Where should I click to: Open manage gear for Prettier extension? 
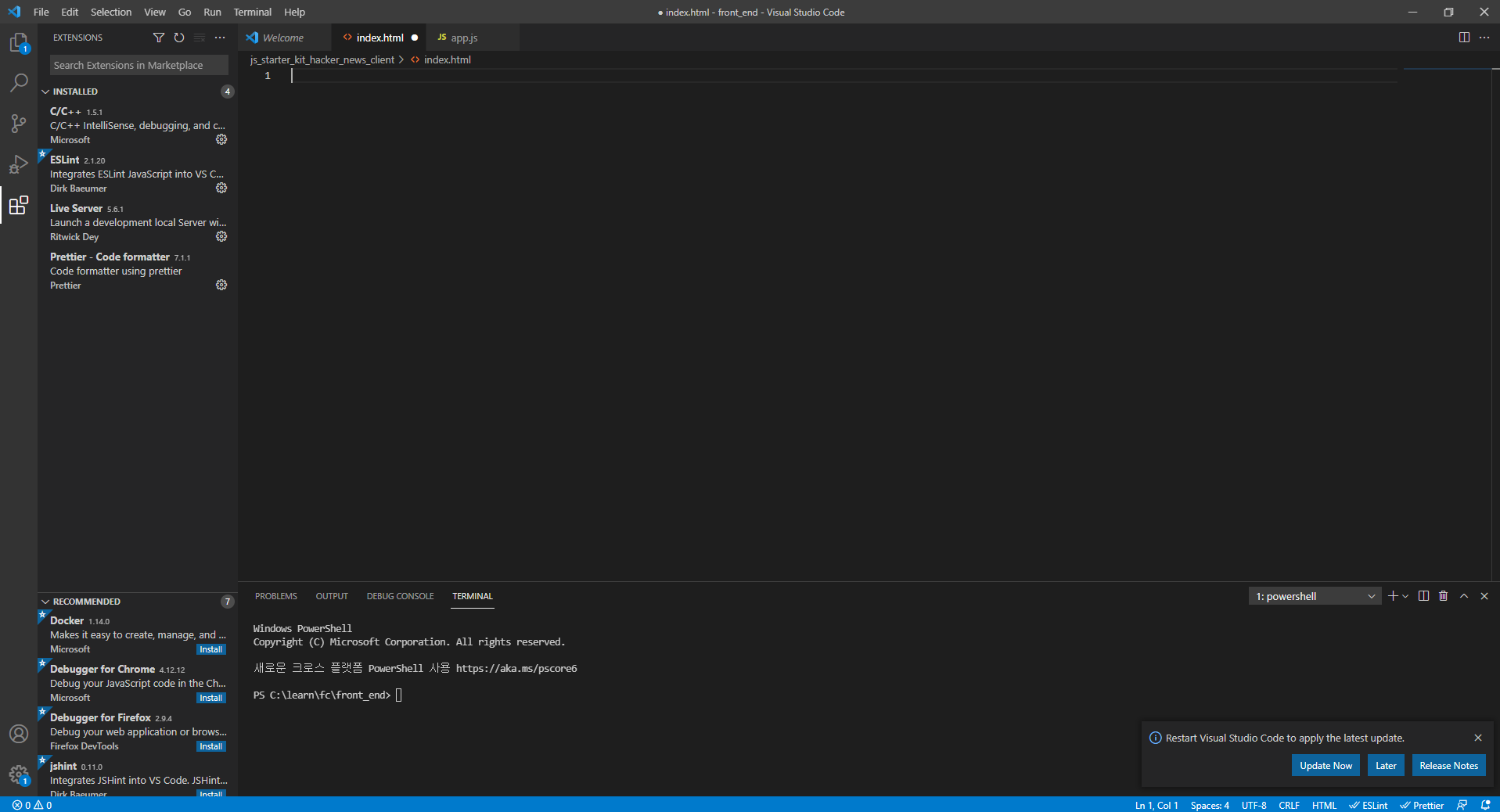pyautogui.click(x=221, y=285)
